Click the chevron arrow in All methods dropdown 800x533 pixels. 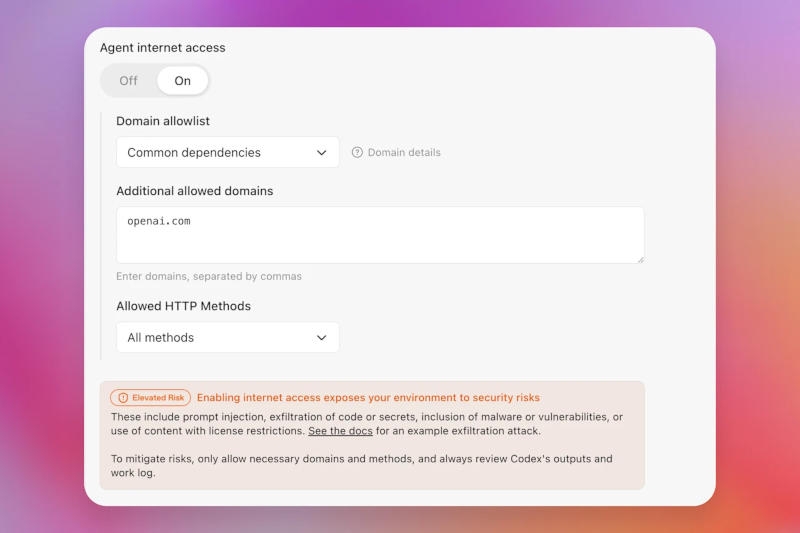coord(322,338)
